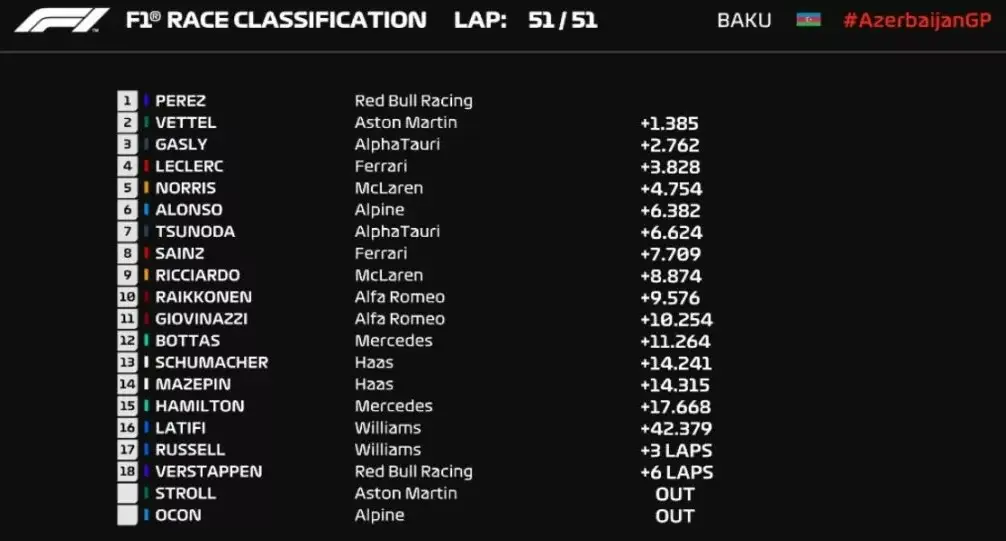Select the VETTEL driver row name
The height and width of the screenshot is (541, 1006).
(x=185, y=123)
